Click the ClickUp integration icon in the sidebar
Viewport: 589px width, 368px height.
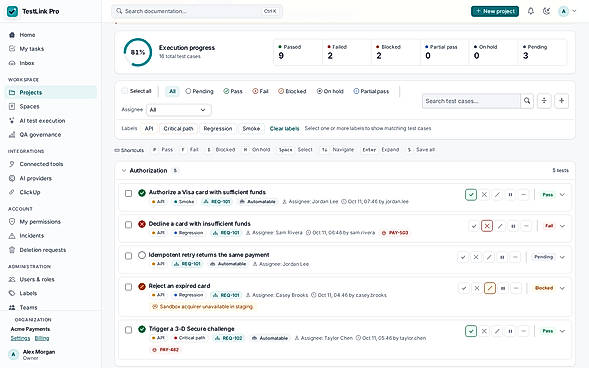tap(12, 192)
